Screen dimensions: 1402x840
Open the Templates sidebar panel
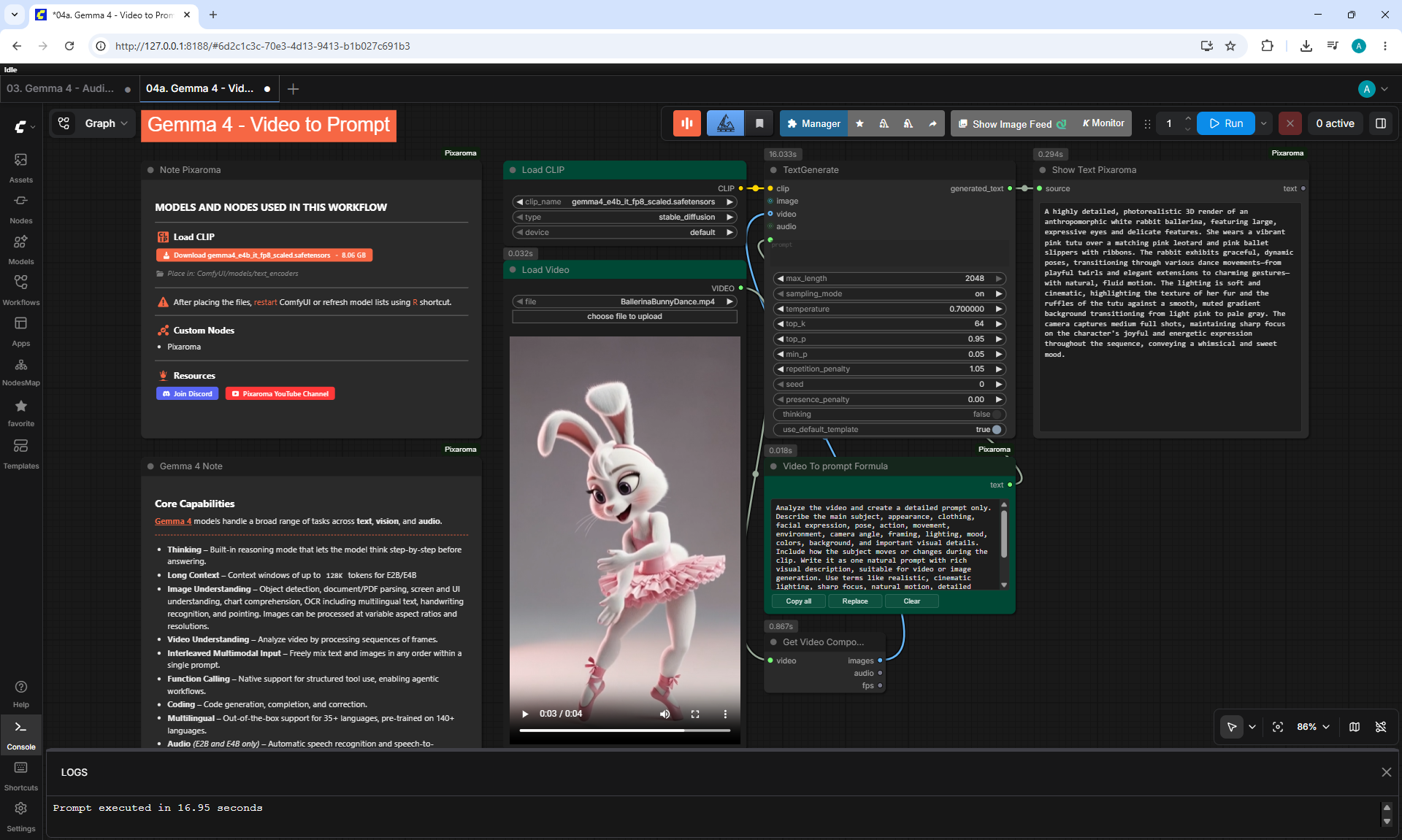coord(21,453)
